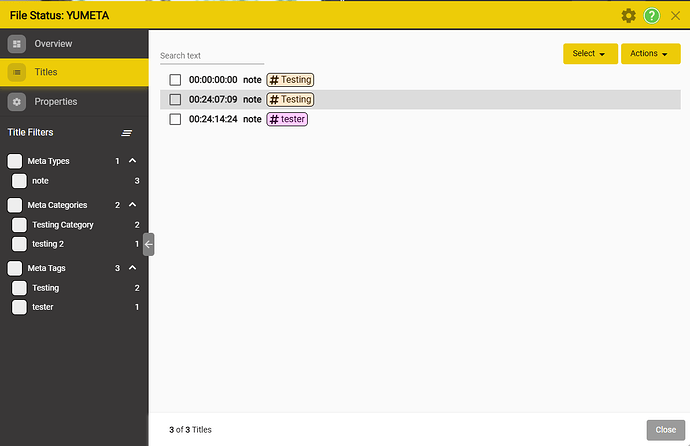
Task: Collapse the Meta Types section
Action: pyautogui.click(x=133, y=161)
